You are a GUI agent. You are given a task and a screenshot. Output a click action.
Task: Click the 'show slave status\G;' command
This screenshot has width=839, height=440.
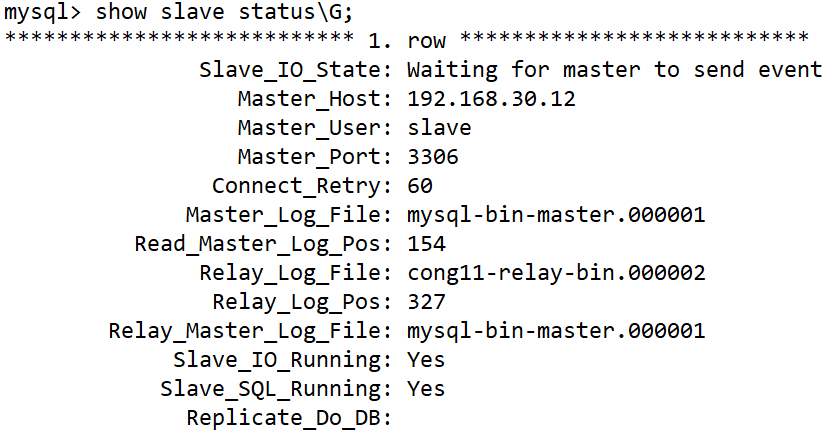[x=227, y=13]
